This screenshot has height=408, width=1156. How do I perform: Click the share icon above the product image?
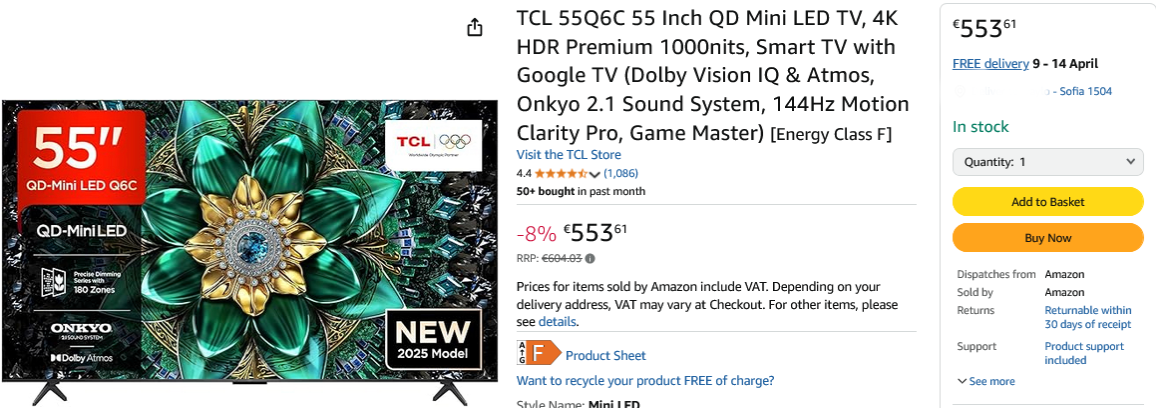pos(475,27)
